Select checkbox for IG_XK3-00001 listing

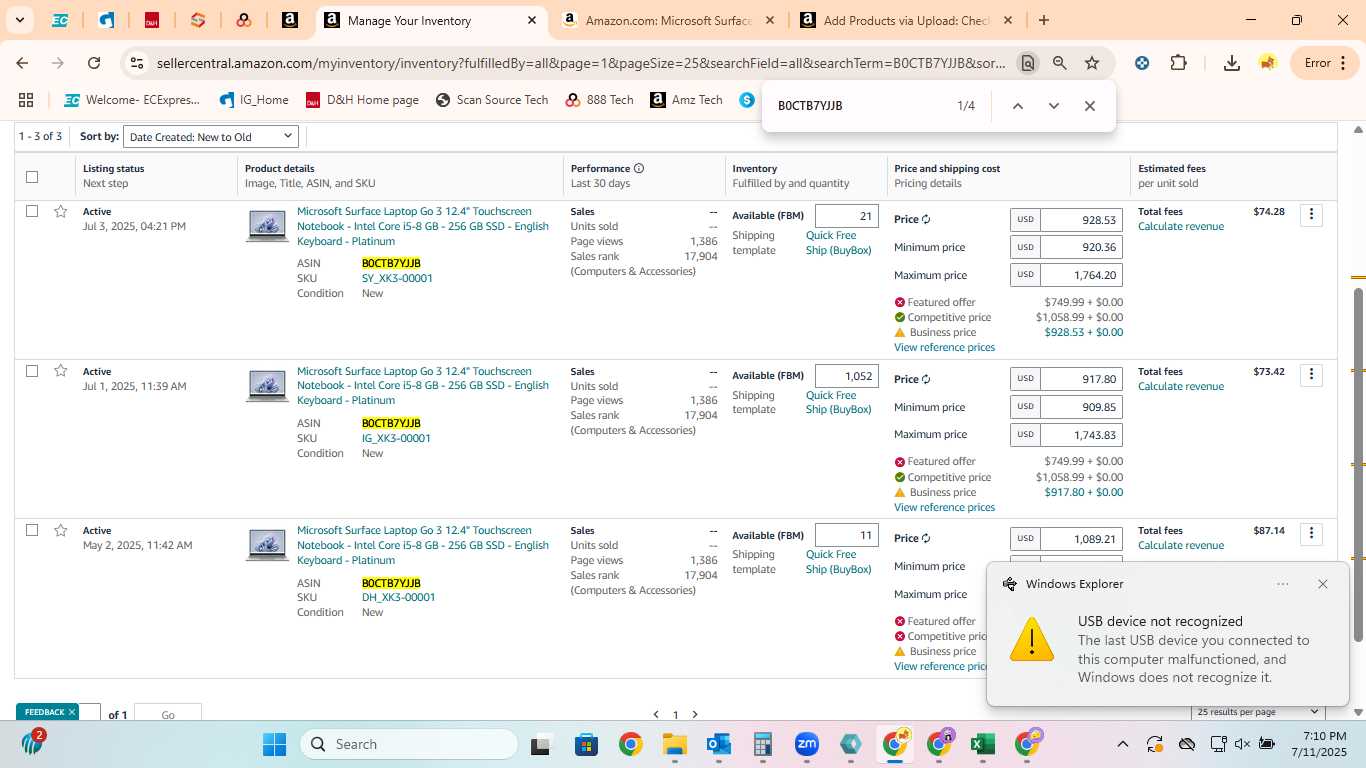pos(32,371)
